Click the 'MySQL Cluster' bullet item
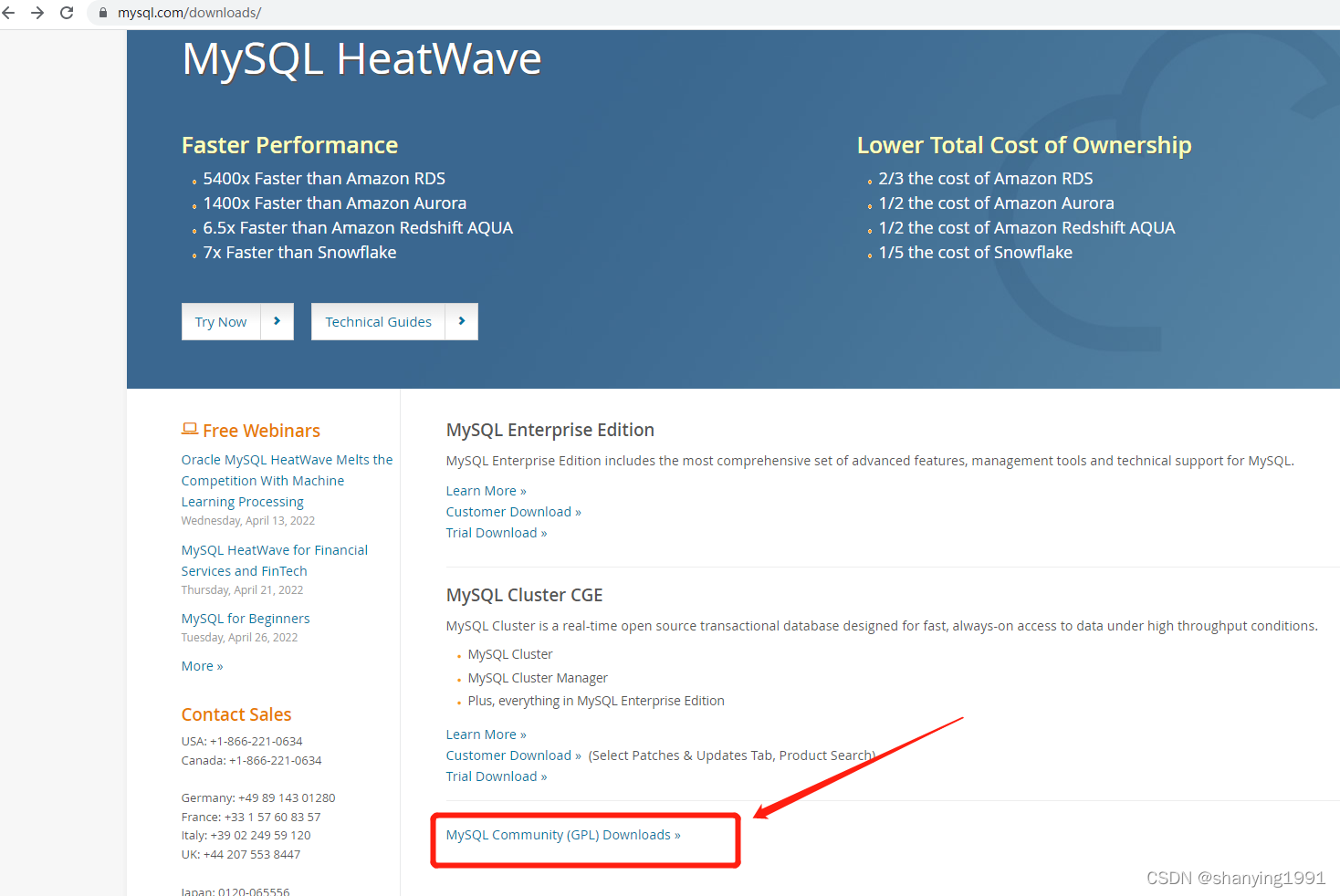 click(x=510, y=654)
